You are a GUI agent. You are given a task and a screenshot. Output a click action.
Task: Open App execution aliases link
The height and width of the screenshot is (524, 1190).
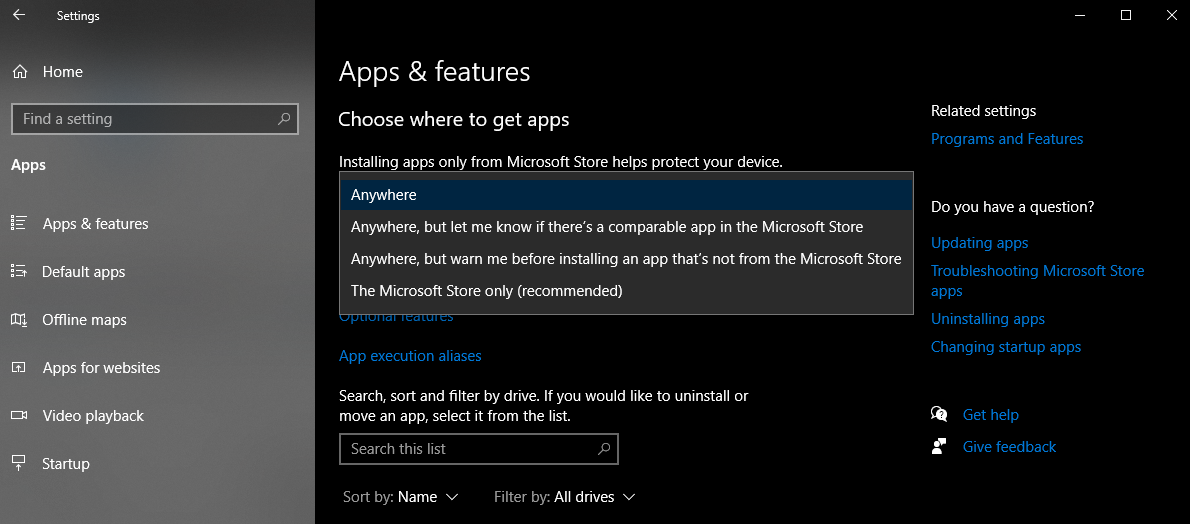coord(410,356)
